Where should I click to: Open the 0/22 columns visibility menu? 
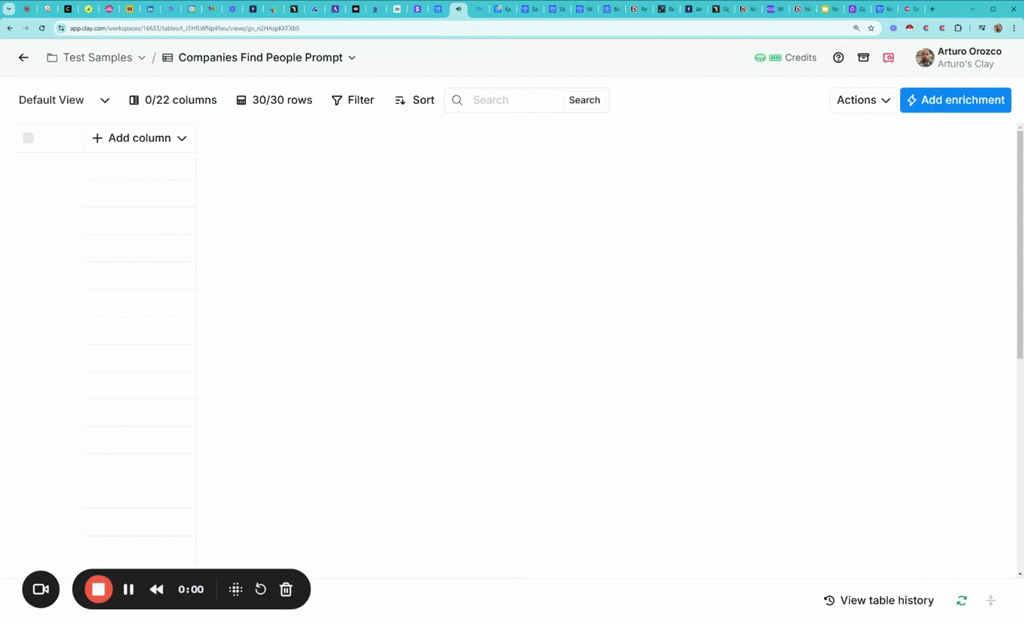173,100
